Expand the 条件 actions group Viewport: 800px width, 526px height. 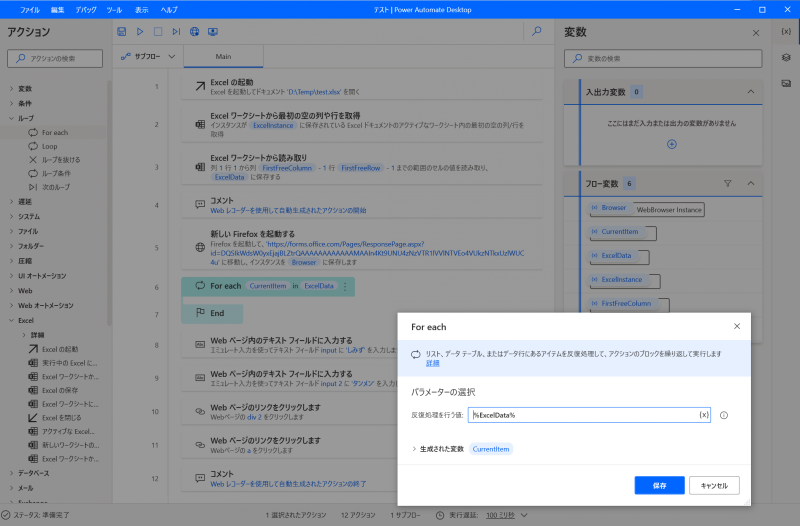pyautogui.click(x=11, y=104)
